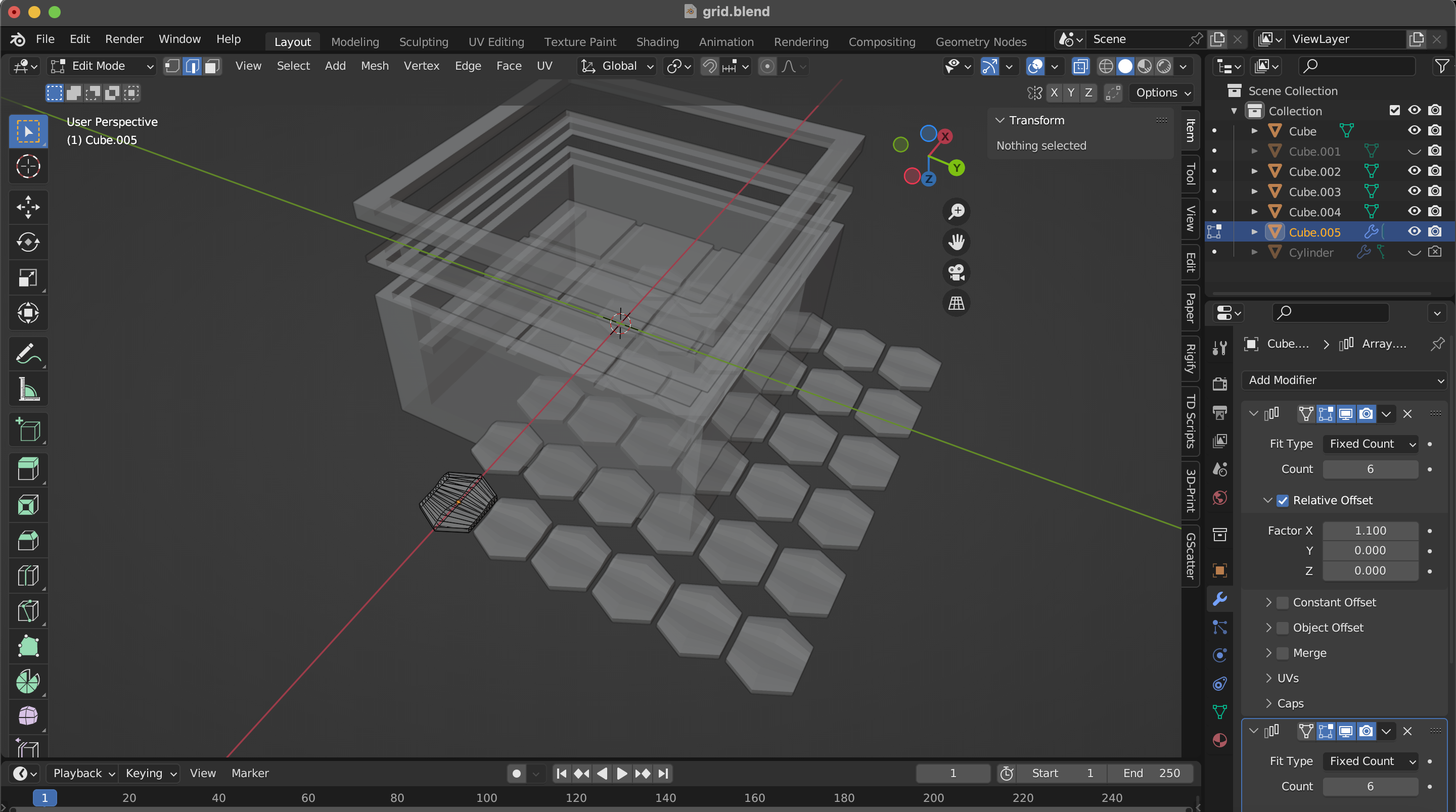Activate the Move tool

click(x=28, y=207)
